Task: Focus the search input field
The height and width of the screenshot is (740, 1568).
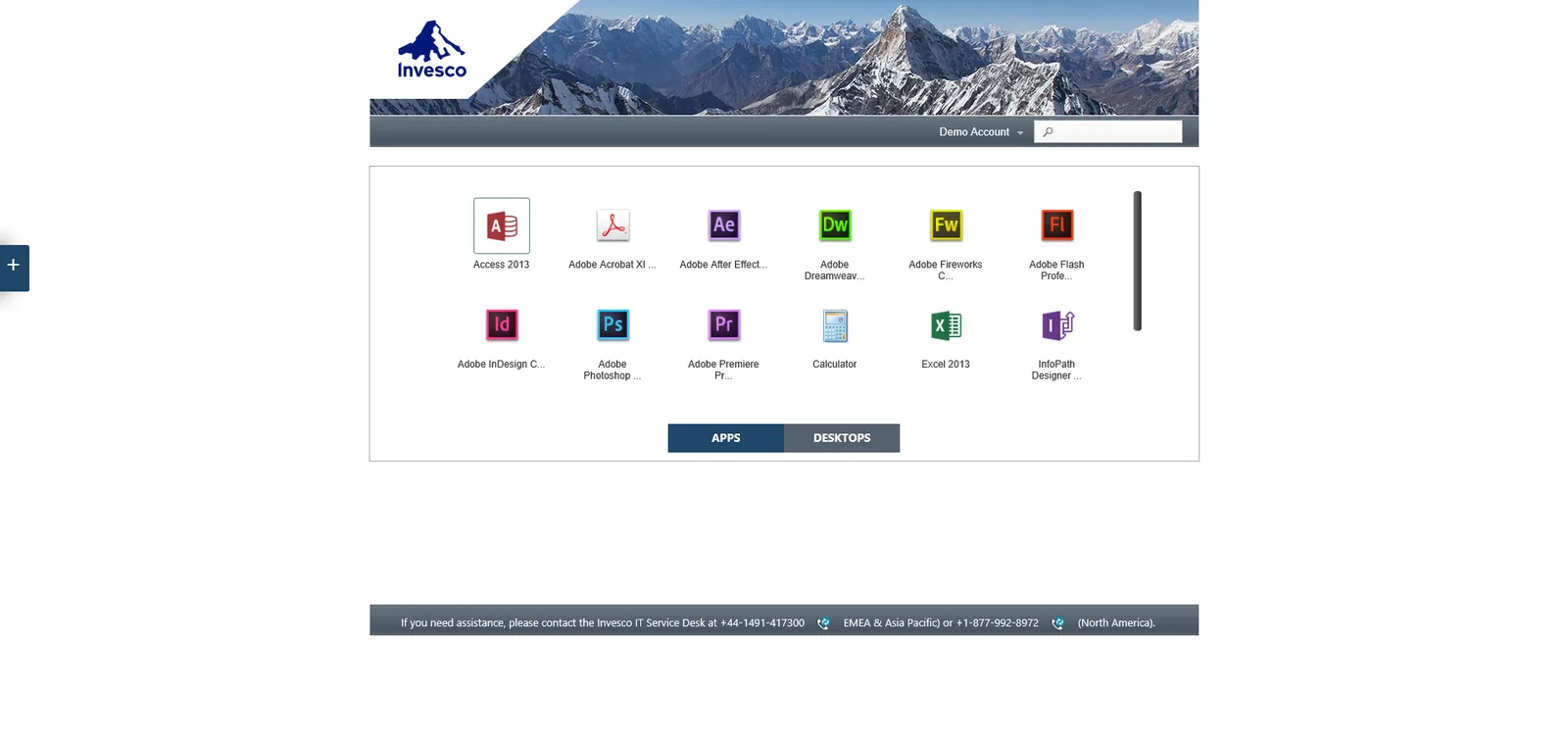Action: click(1108, 132)
